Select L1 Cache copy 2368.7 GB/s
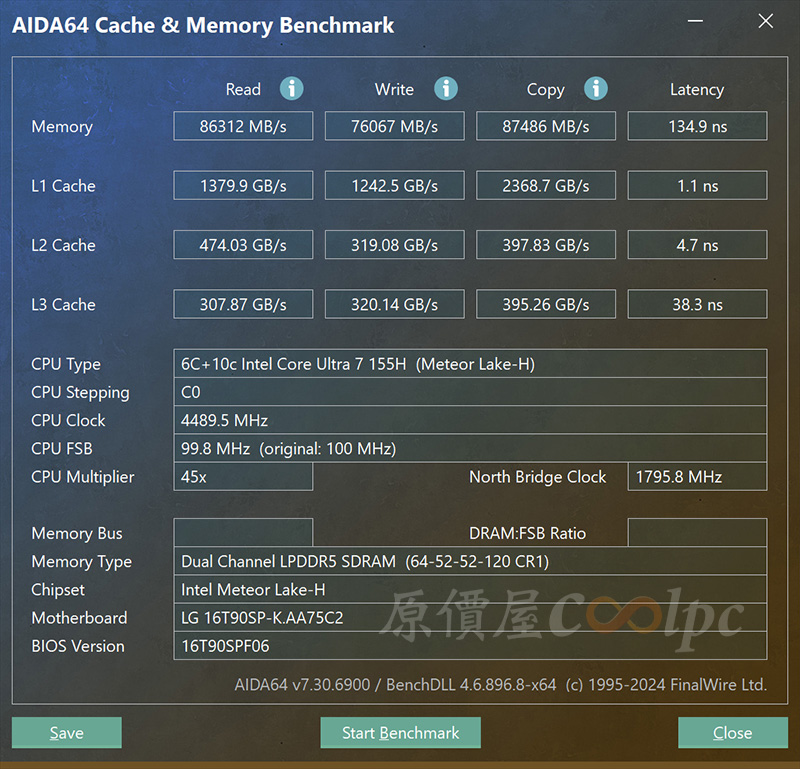Screen dimensions: 800x769 tap(546, 185)
